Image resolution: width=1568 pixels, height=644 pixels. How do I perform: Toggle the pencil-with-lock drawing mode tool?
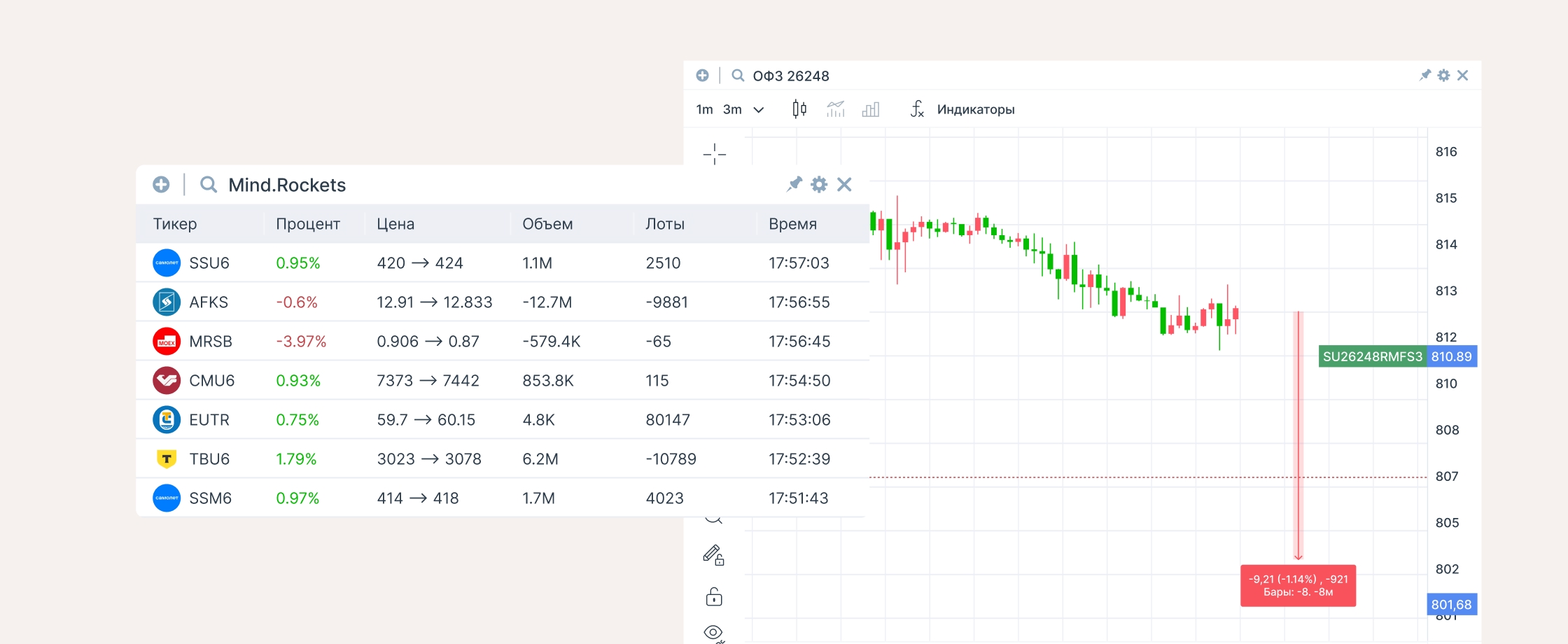(713, 555)
